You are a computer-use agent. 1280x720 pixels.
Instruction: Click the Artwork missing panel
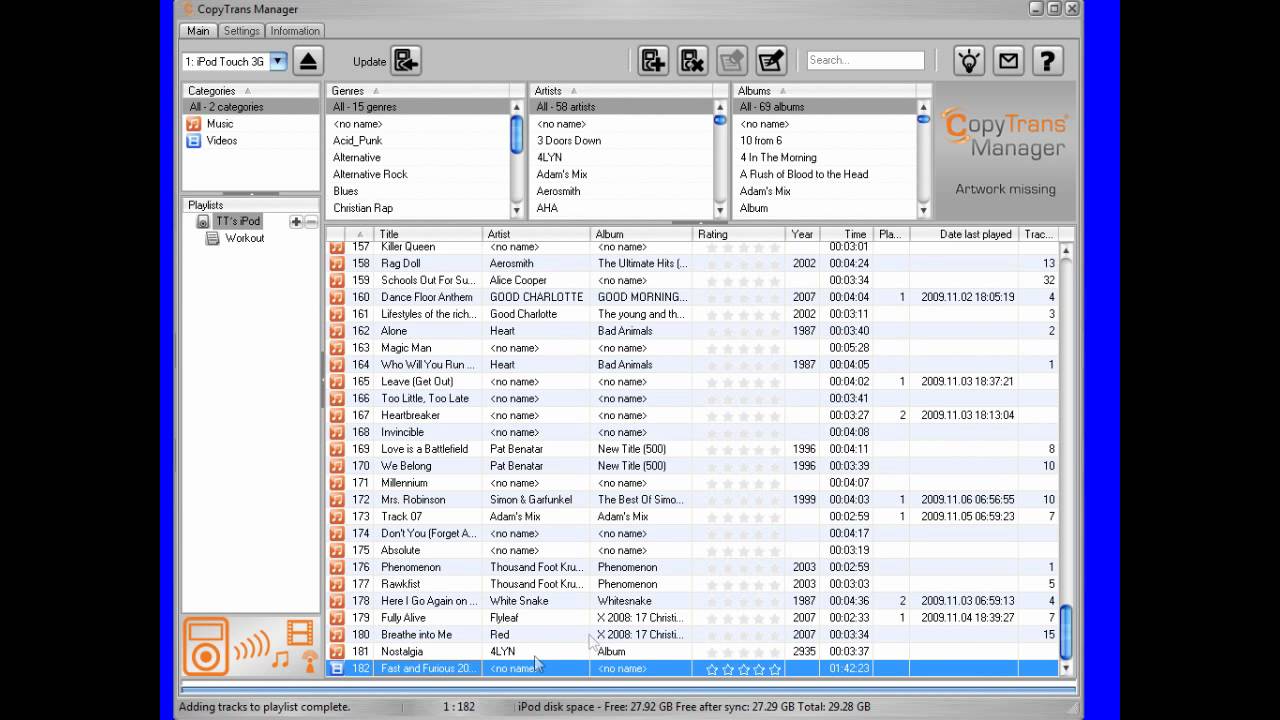coord(1005,151)
